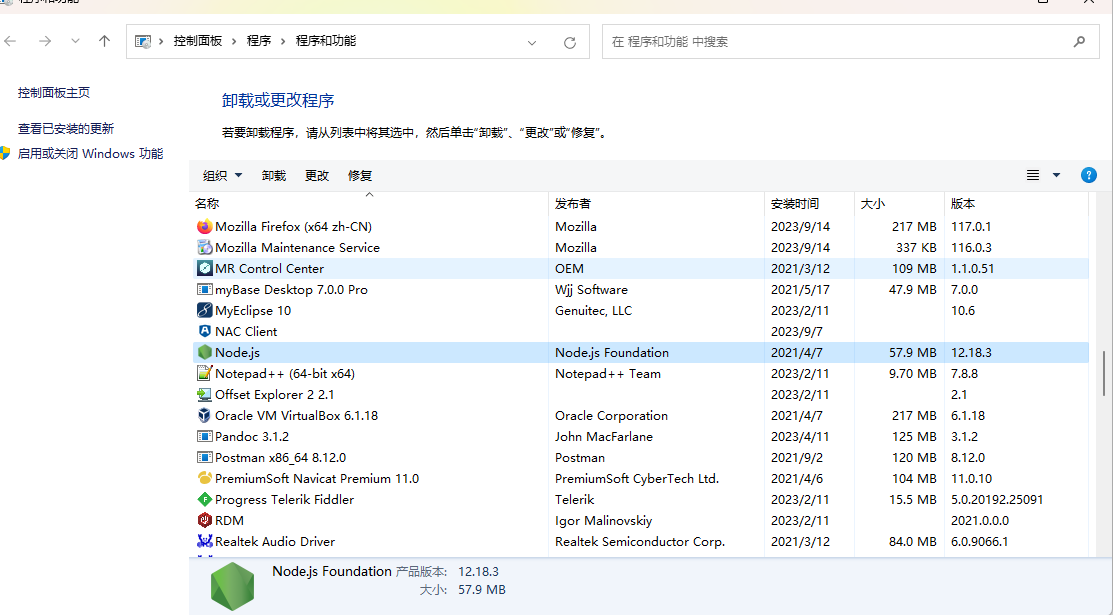Screen dimensions: 1113x615
Task: Click the Mozilla Firefox icon in list
Action: pos(205,227)
